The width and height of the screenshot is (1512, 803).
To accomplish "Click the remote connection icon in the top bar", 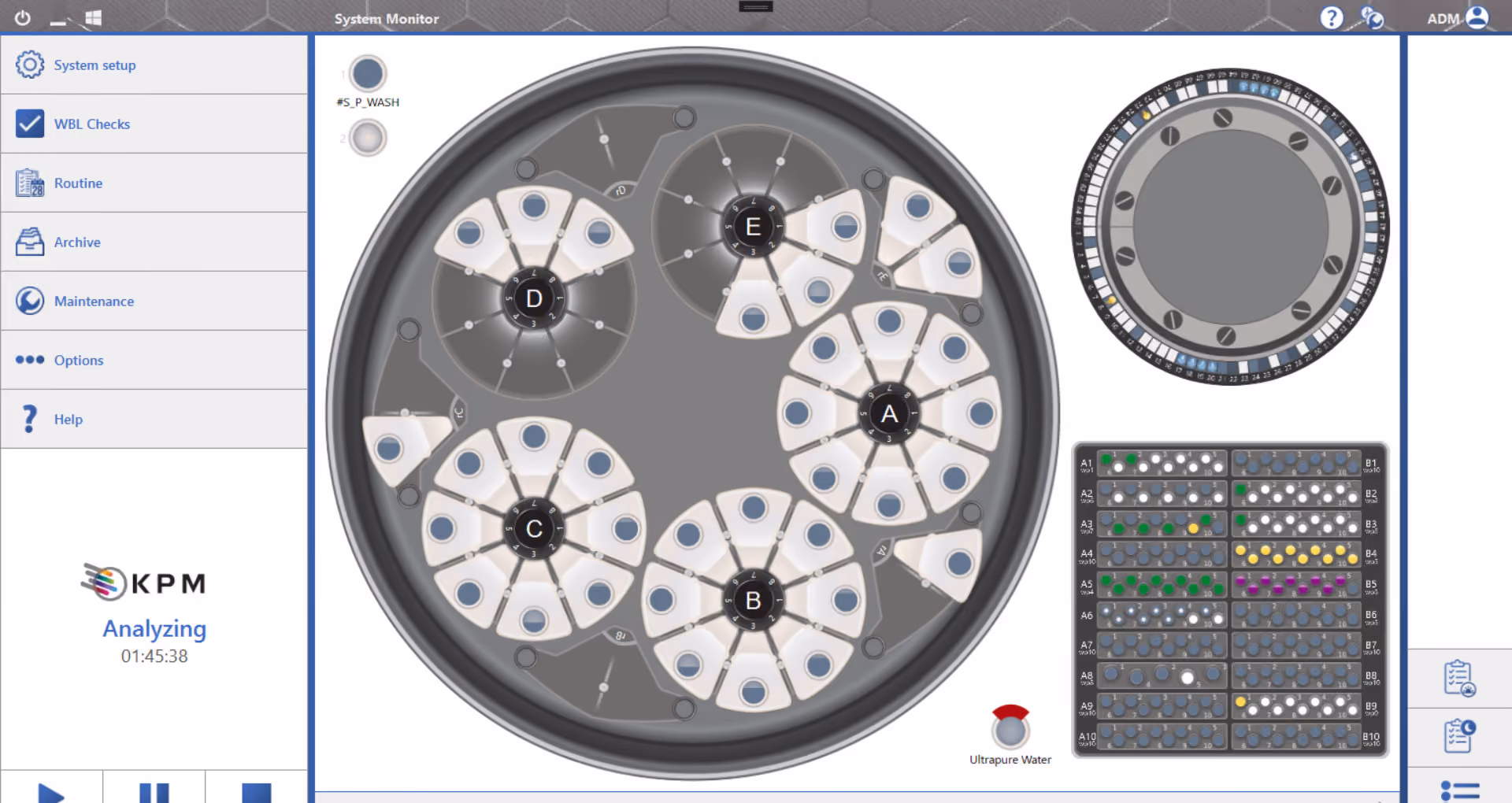I will (x=1373, y=17).
